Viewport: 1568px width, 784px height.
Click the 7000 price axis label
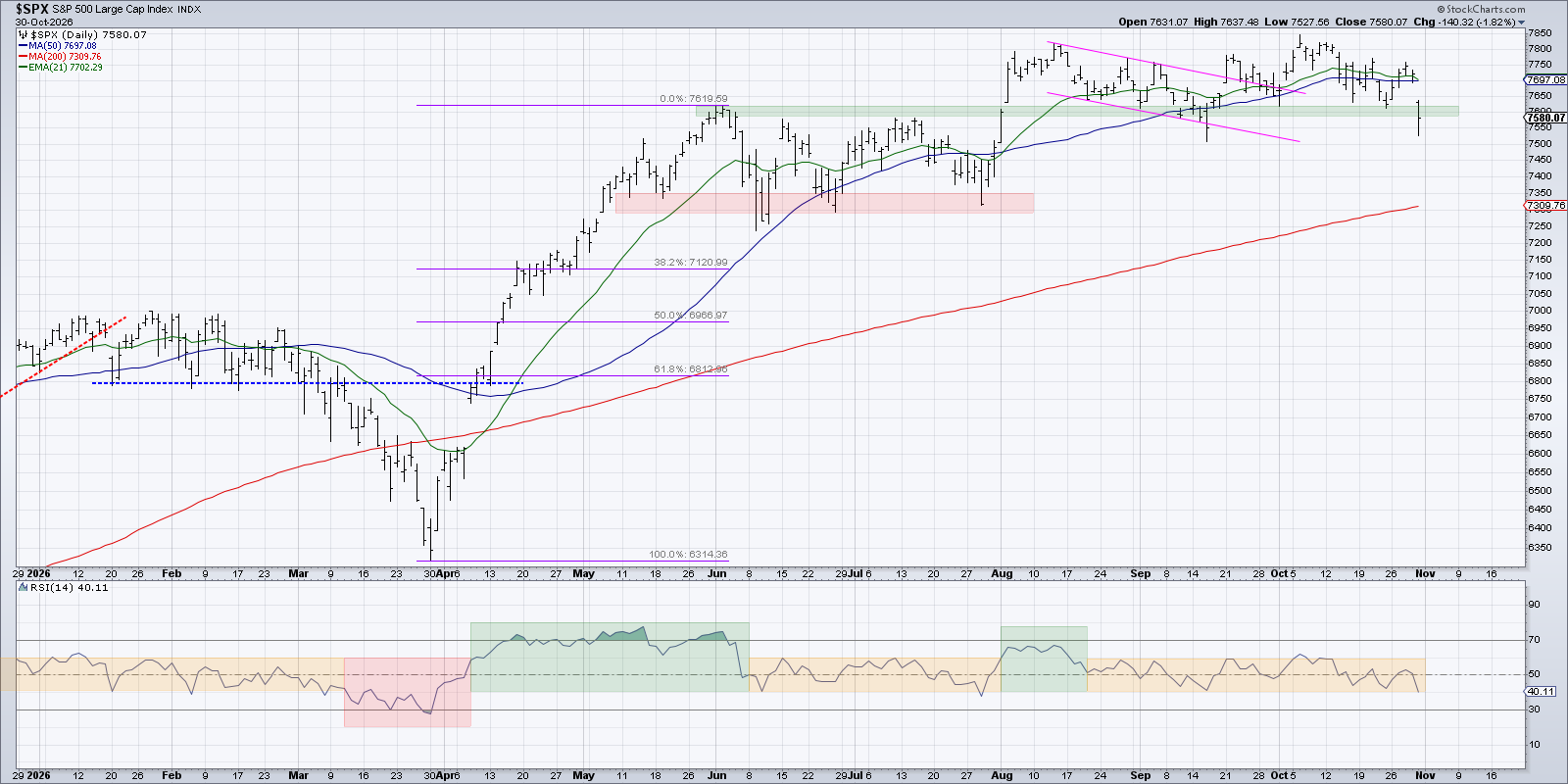click(x=1540, y=310)
